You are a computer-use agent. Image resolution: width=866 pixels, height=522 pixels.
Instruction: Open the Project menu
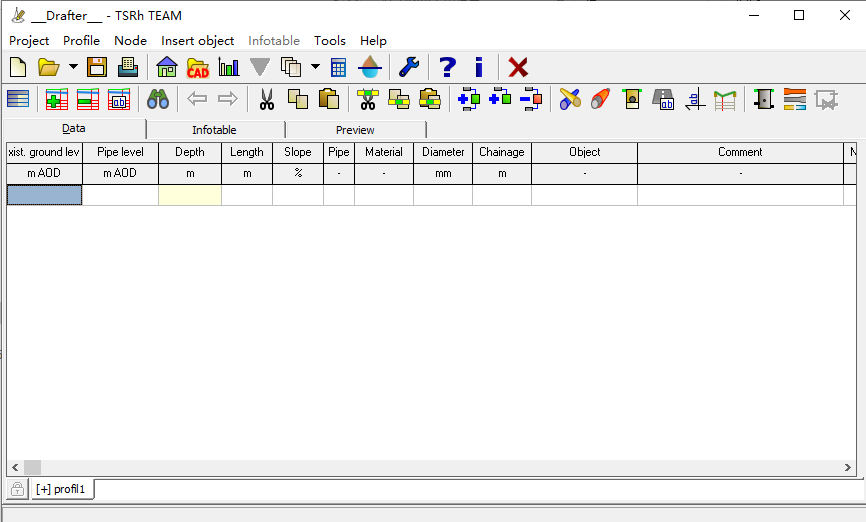point(29,41)
